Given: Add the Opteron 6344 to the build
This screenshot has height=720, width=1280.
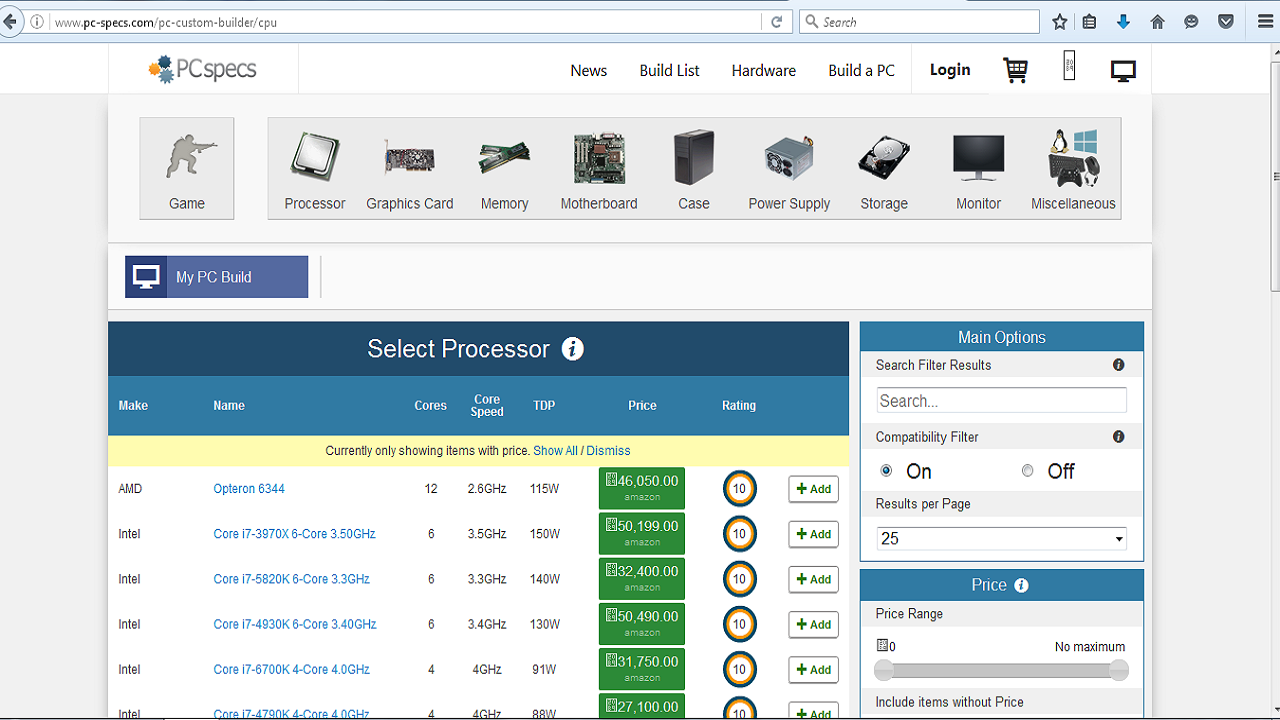Looking at the screenshot, I should (813, 489).
